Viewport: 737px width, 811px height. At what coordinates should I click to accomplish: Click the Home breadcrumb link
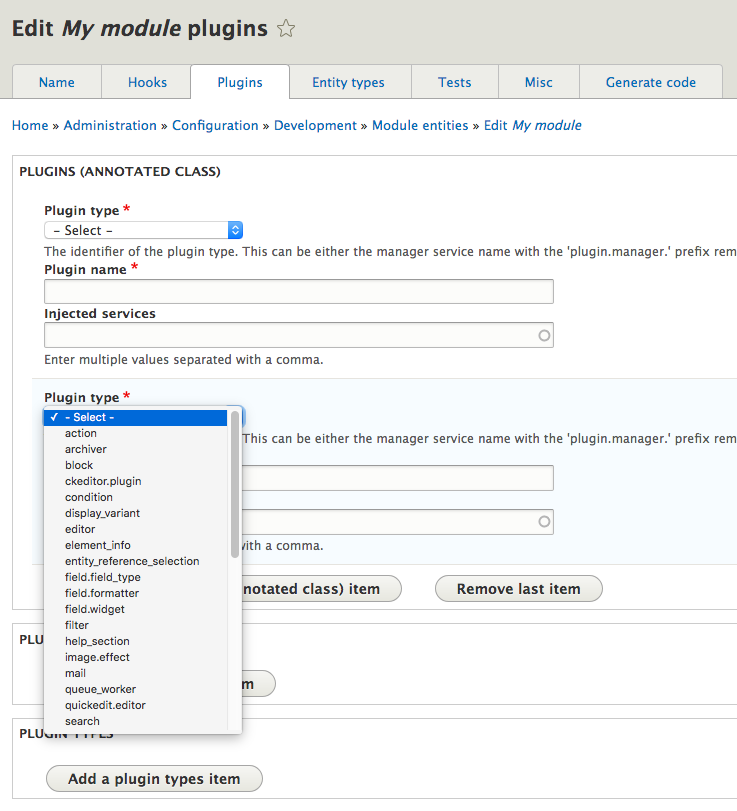point(30,125)
